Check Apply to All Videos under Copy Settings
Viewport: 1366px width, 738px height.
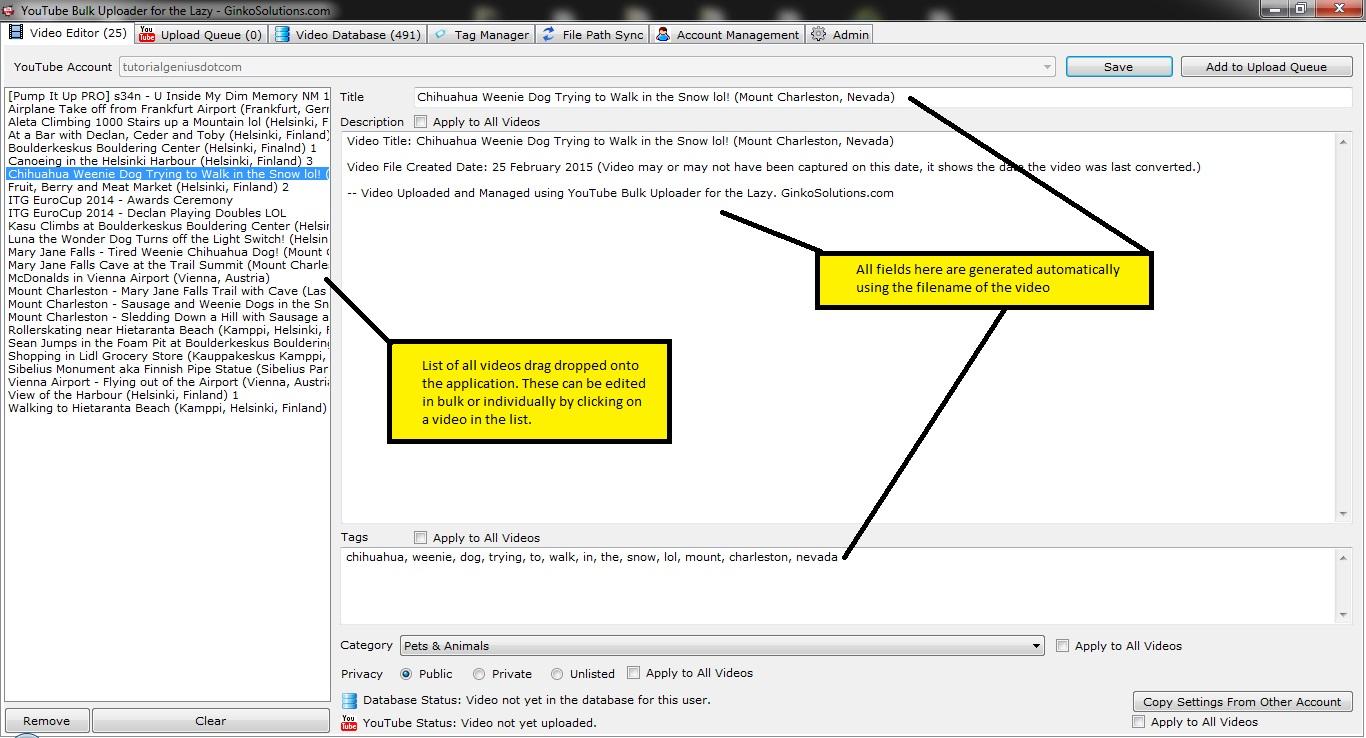[x=1138, y=721]
